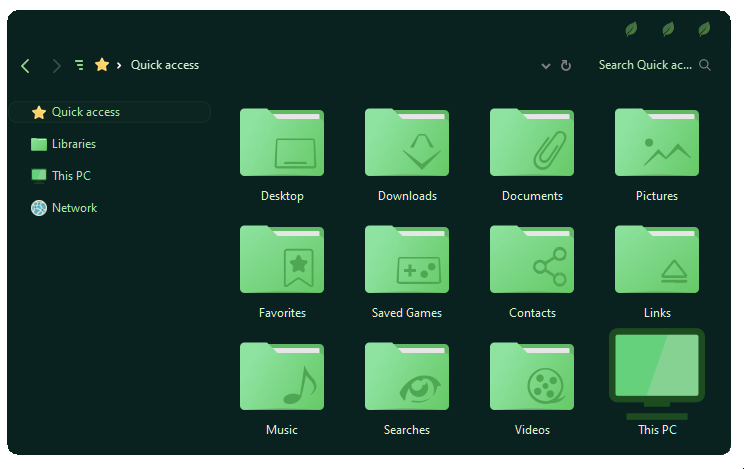
Task: Open the Downloads folder
Action: [407, 143]
